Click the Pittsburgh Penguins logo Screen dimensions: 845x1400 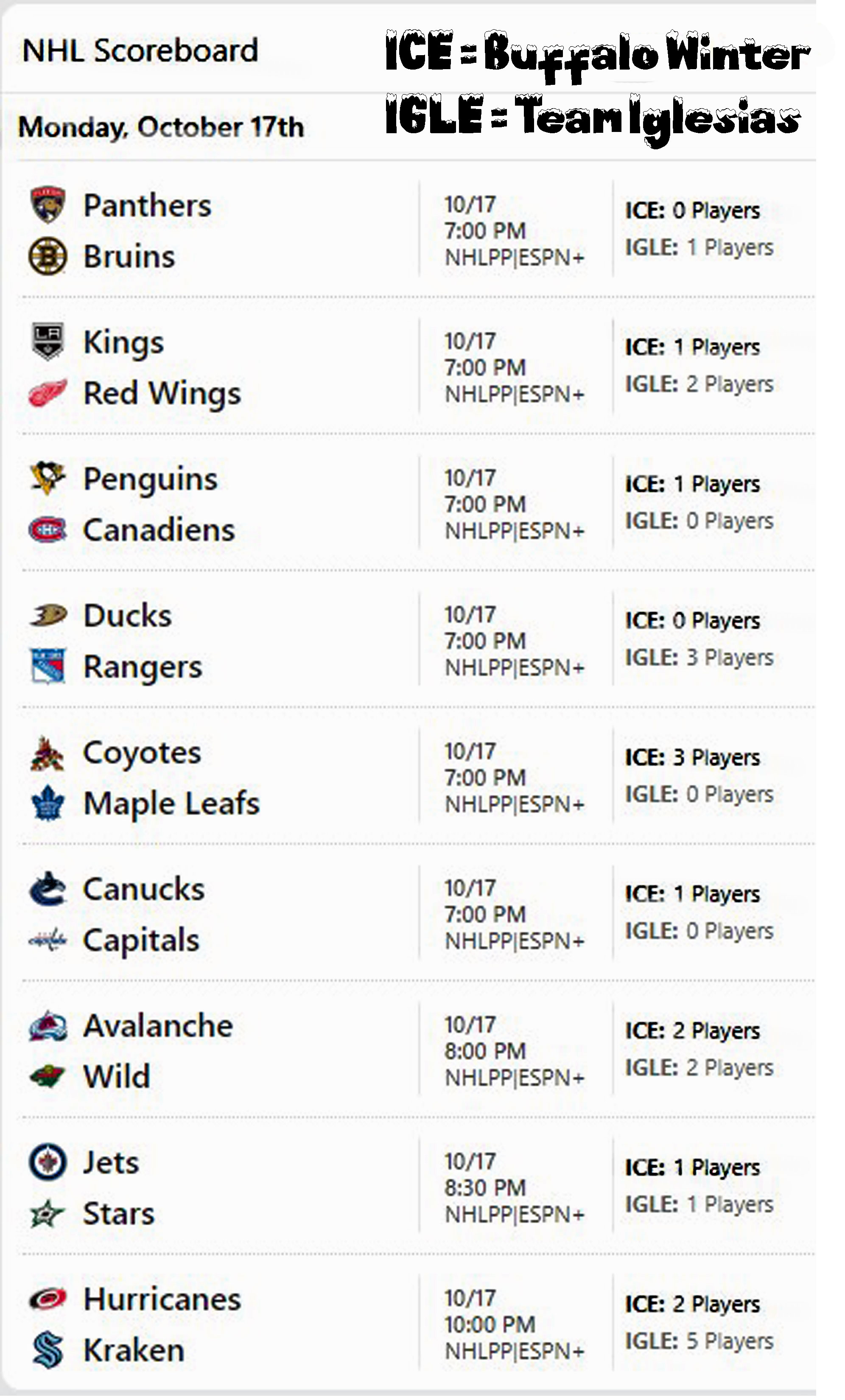point(48,478)
